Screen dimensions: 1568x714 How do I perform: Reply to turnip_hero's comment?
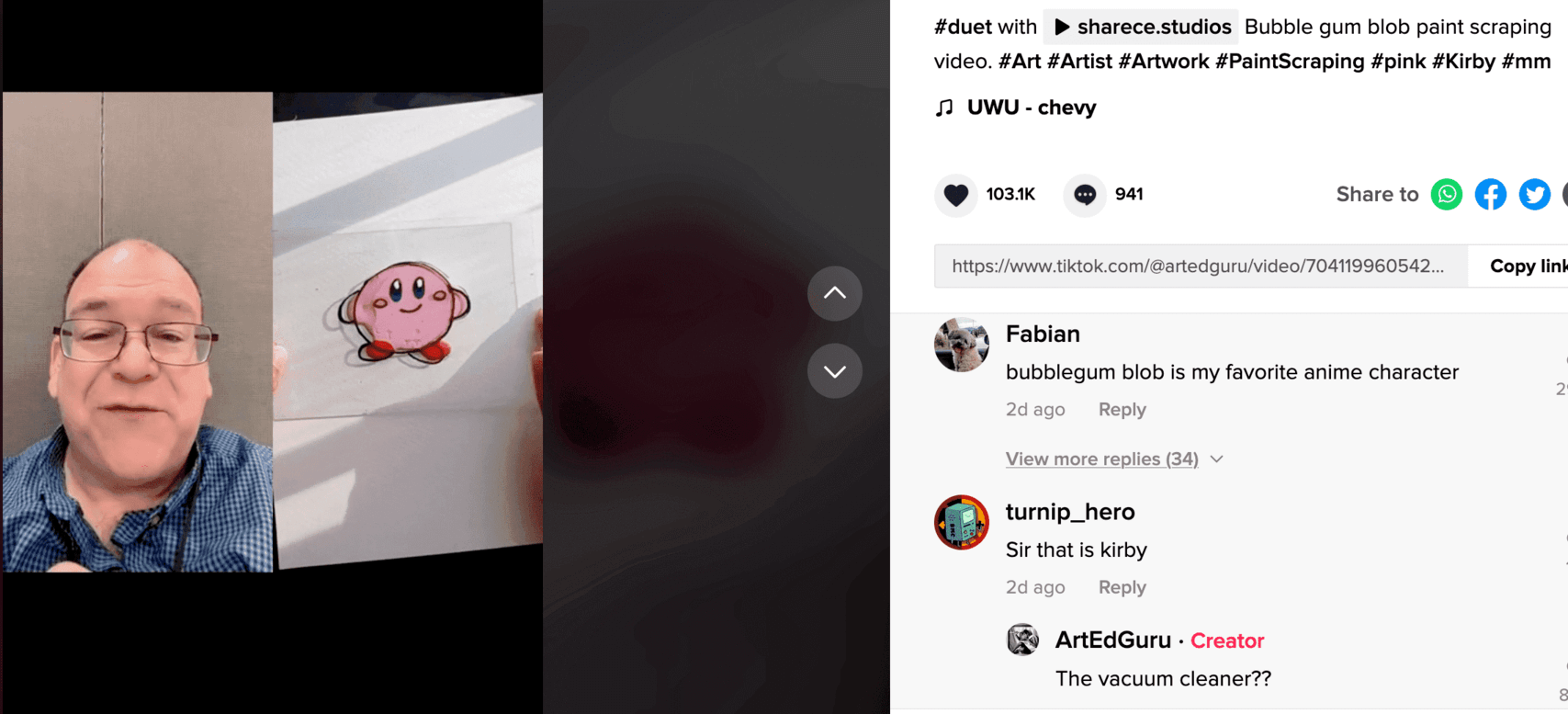click(x=1122, y=587)
